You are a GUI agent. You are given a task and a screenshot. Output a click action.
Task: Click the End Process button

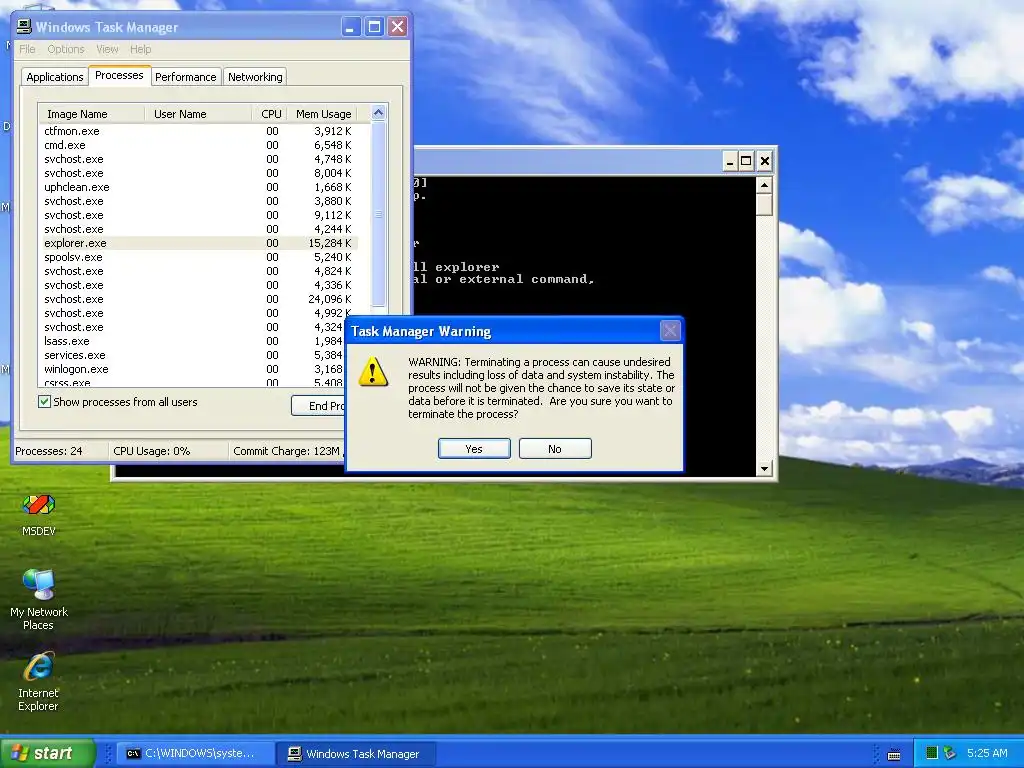point(319,406)
